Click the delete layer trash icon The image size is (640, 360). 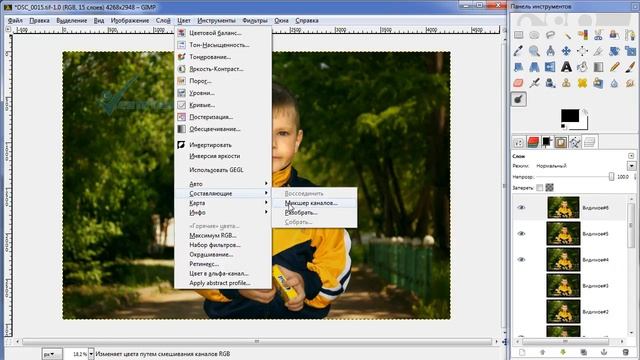click(626, 352)
